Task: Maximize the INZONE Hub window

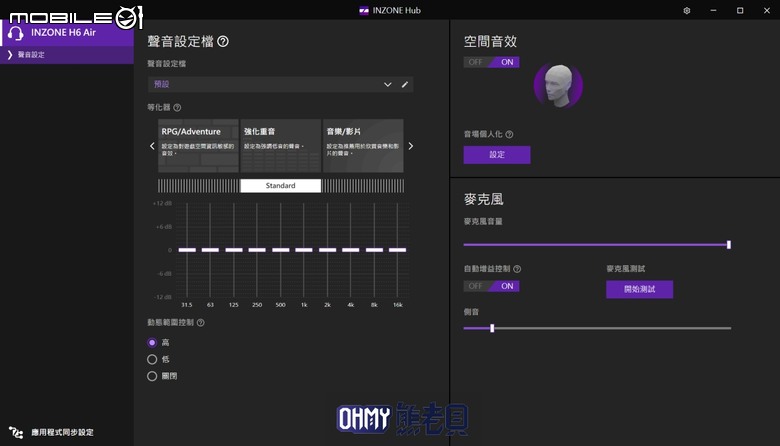Action: [x=740, y=10]
